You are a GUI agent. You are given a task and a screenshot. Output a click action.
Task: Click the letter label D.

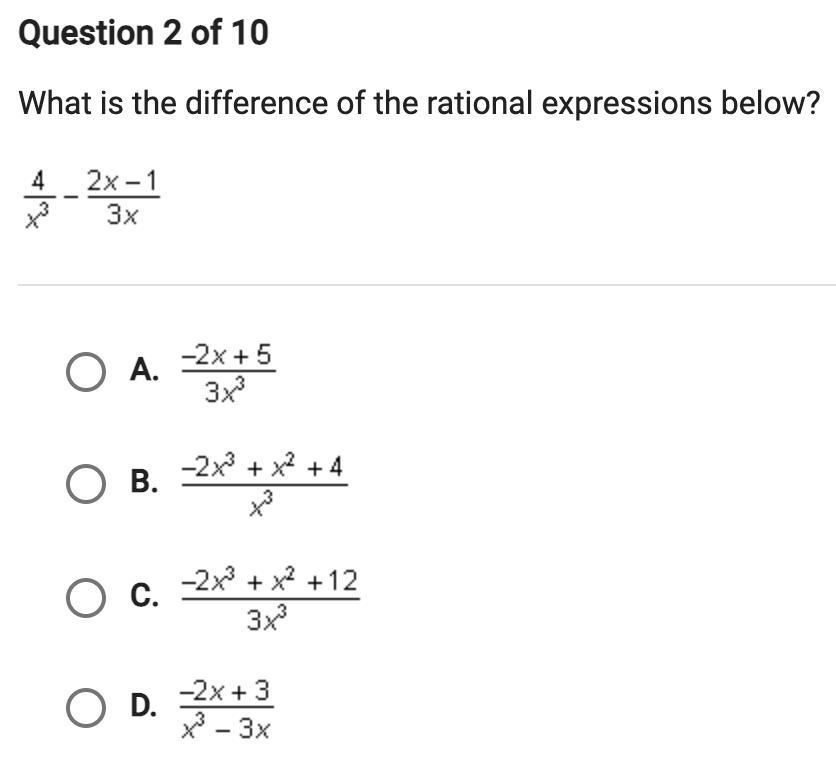tap(144, 705)
